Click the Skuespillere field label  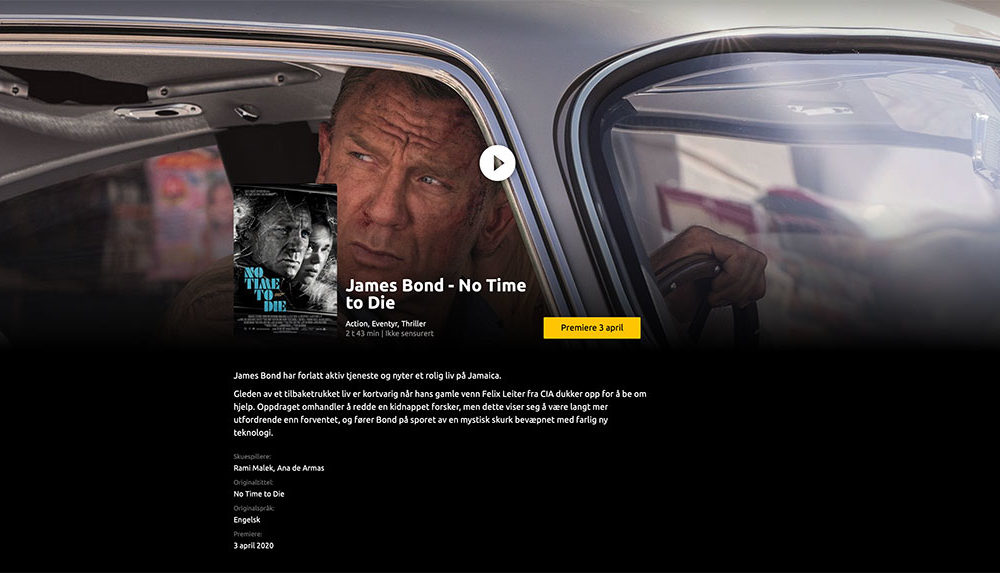pos(252,457)
